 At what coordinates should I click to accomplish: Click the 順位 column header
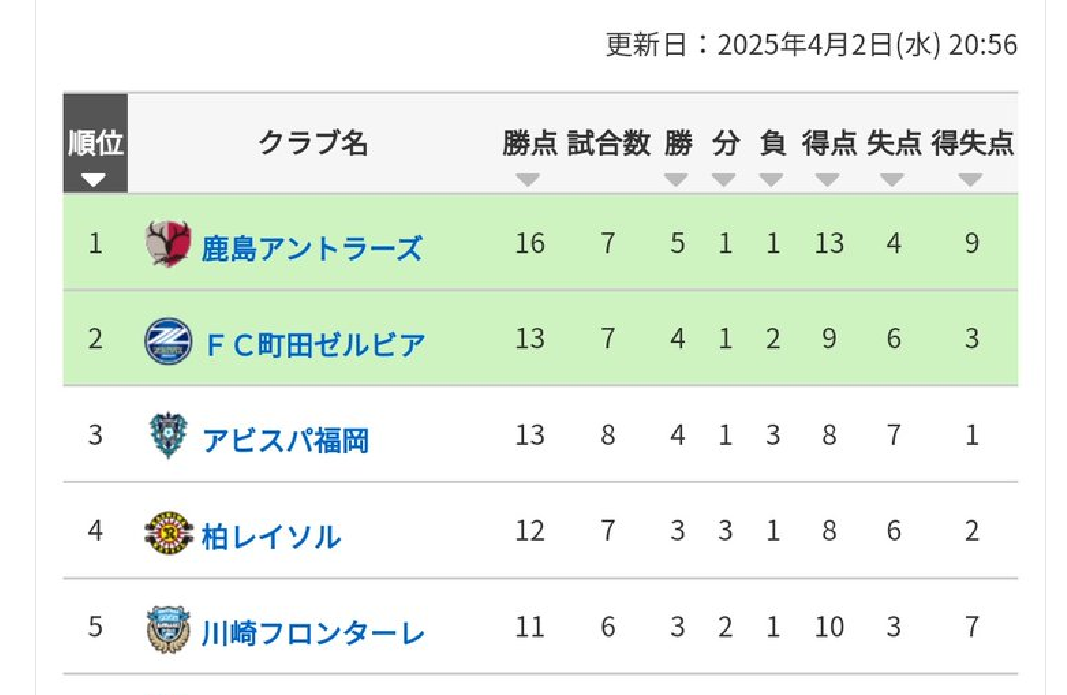click(x=95, y=144)
